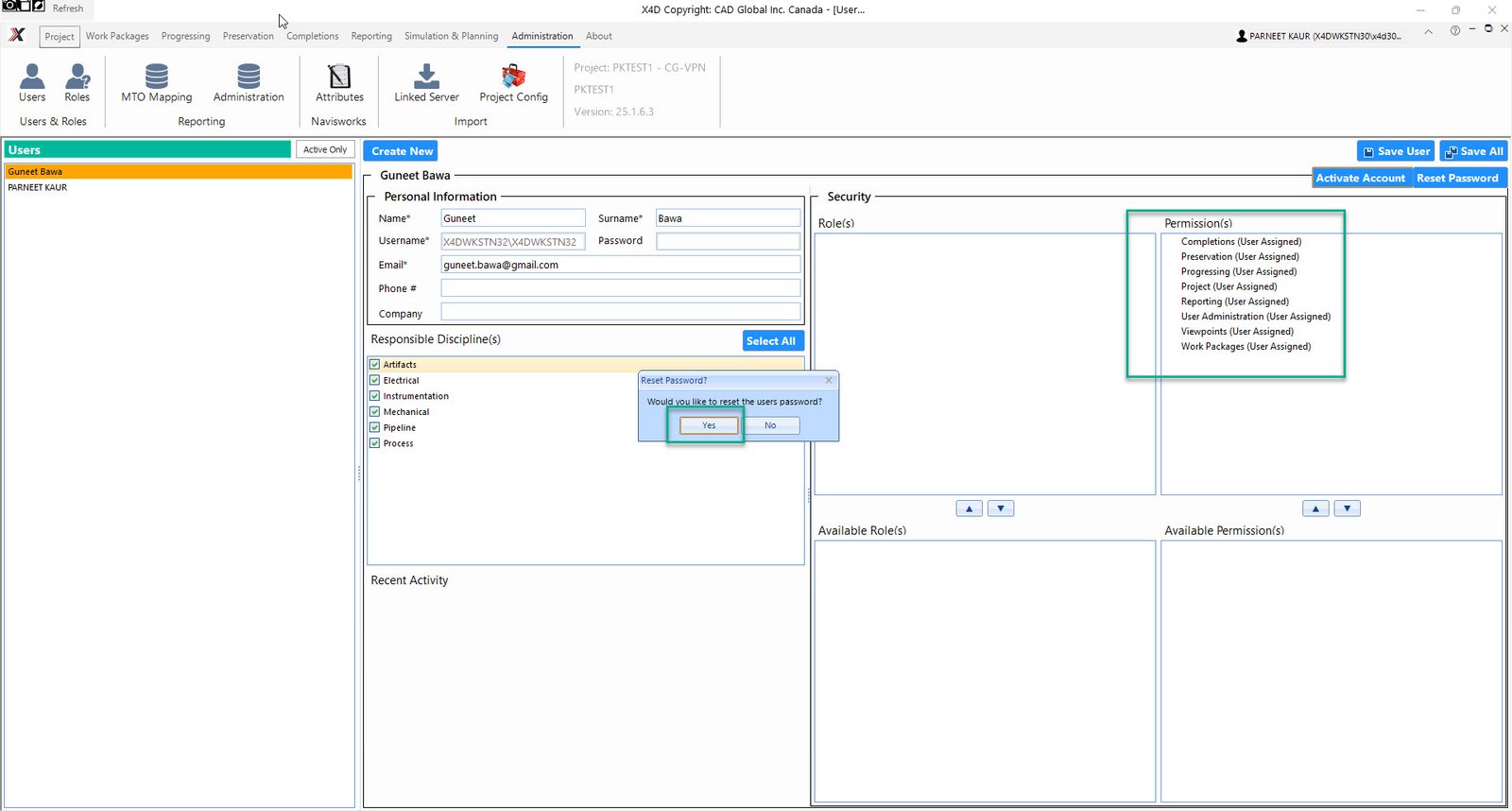
Task: Uncheck the Mechanical discipline checkbox
Action: [375, 412]
